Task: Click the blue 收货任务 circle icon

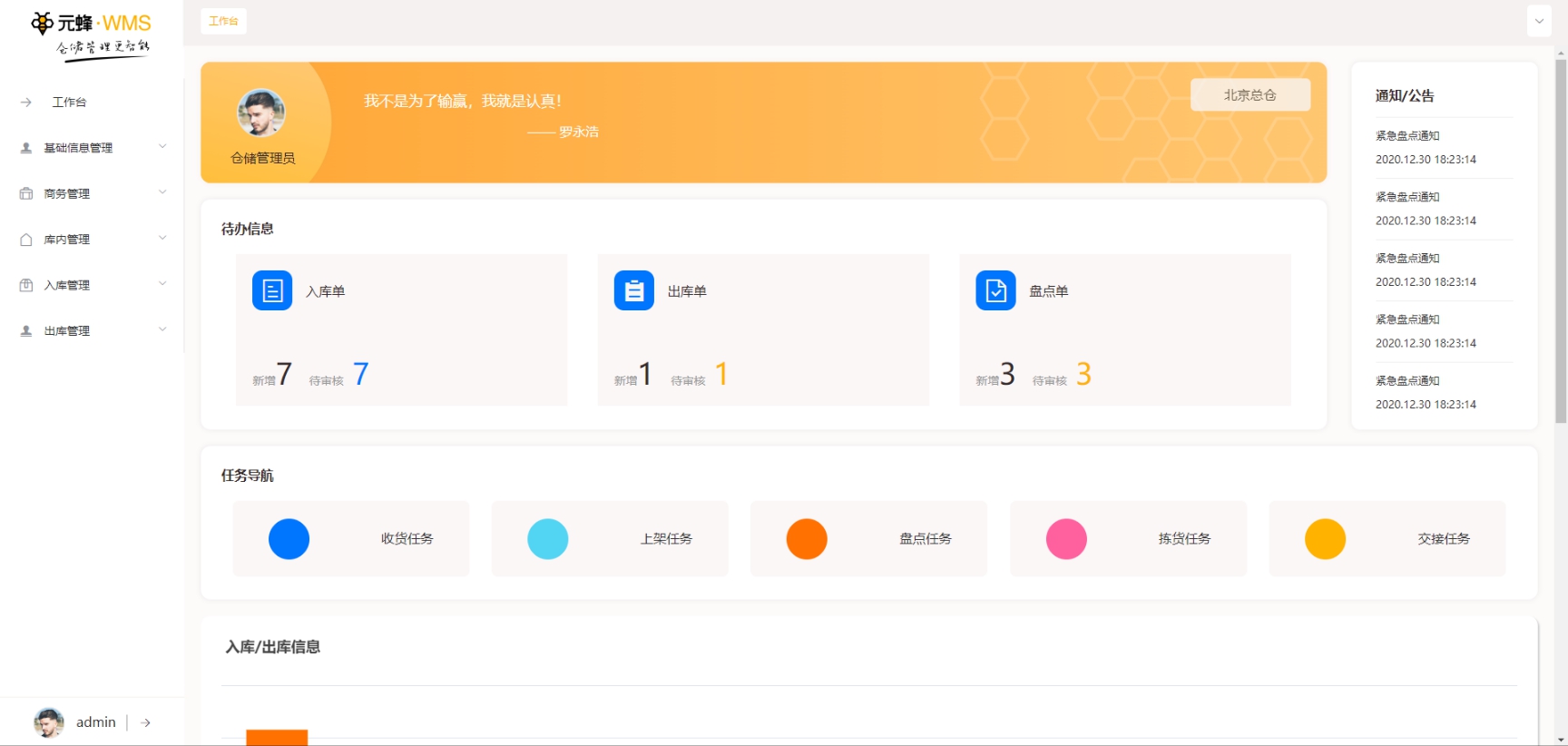Action: [x=289, y=539]
